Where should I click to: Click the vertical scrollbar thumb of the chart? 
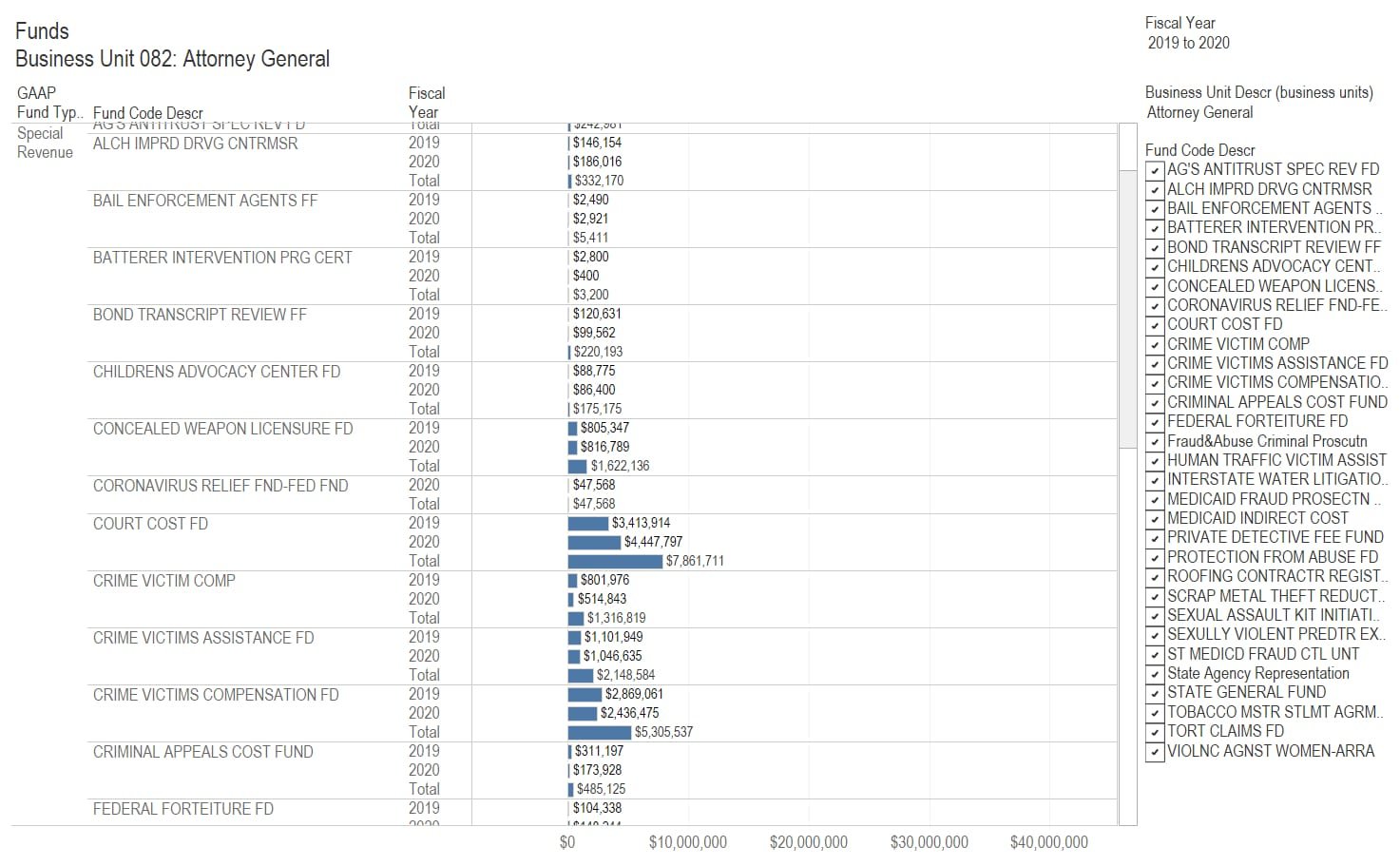click(x=1127, y=309)
